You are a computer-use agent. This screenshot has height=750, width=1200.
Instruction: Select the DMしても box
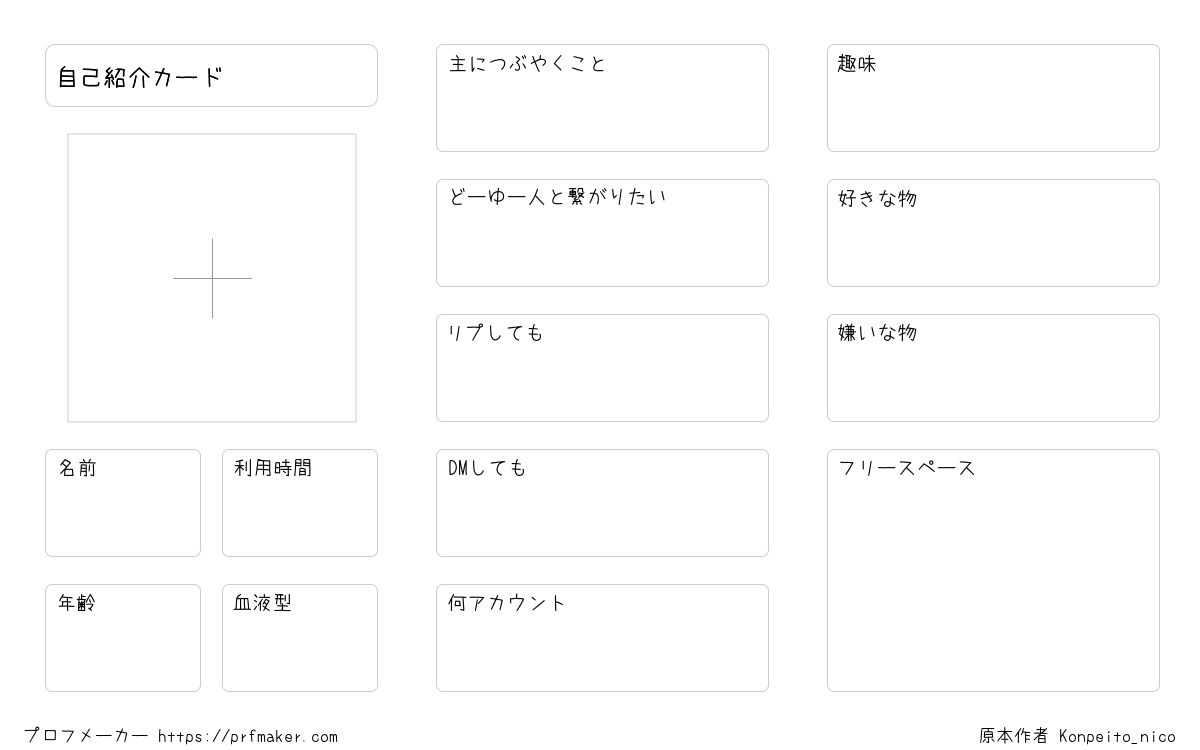pos(602,503)
